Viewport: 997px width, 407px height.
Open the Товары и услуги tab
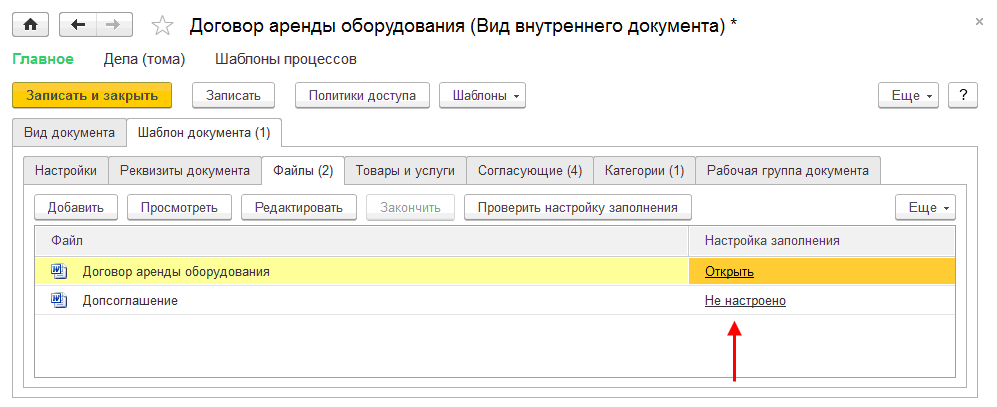click(405, 170)
